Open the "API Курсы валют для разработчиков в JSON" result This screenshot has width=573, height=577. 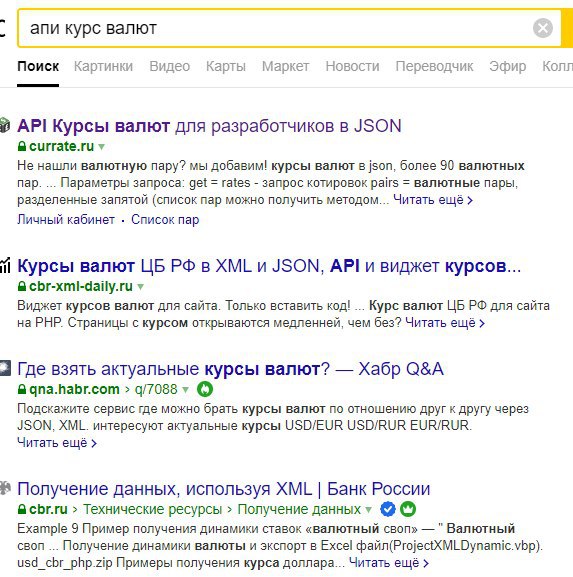[209, 126]
